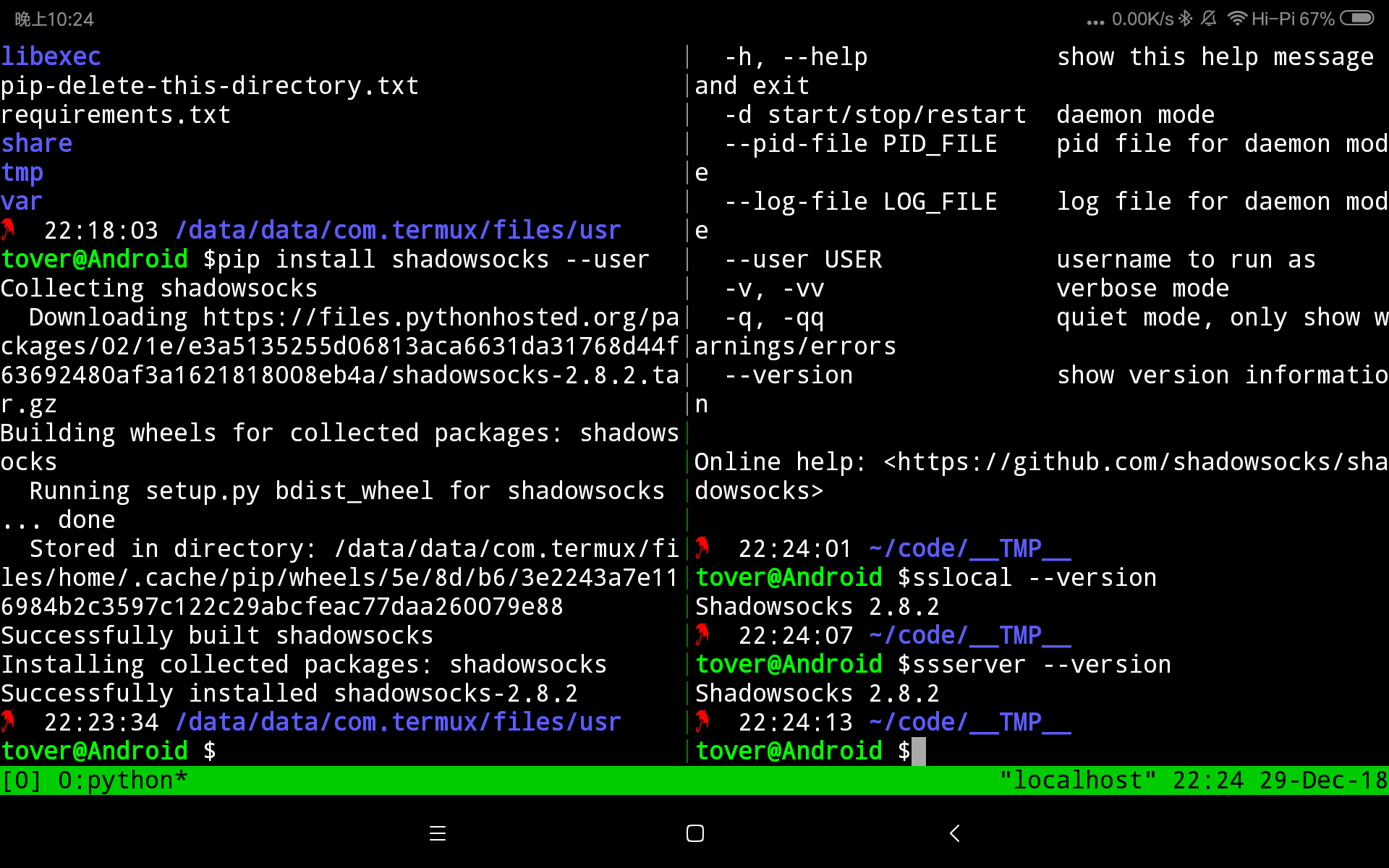Click the --log-file LOG_FILE option
This screenshot has width=1389, height=868.
(861, 201)
